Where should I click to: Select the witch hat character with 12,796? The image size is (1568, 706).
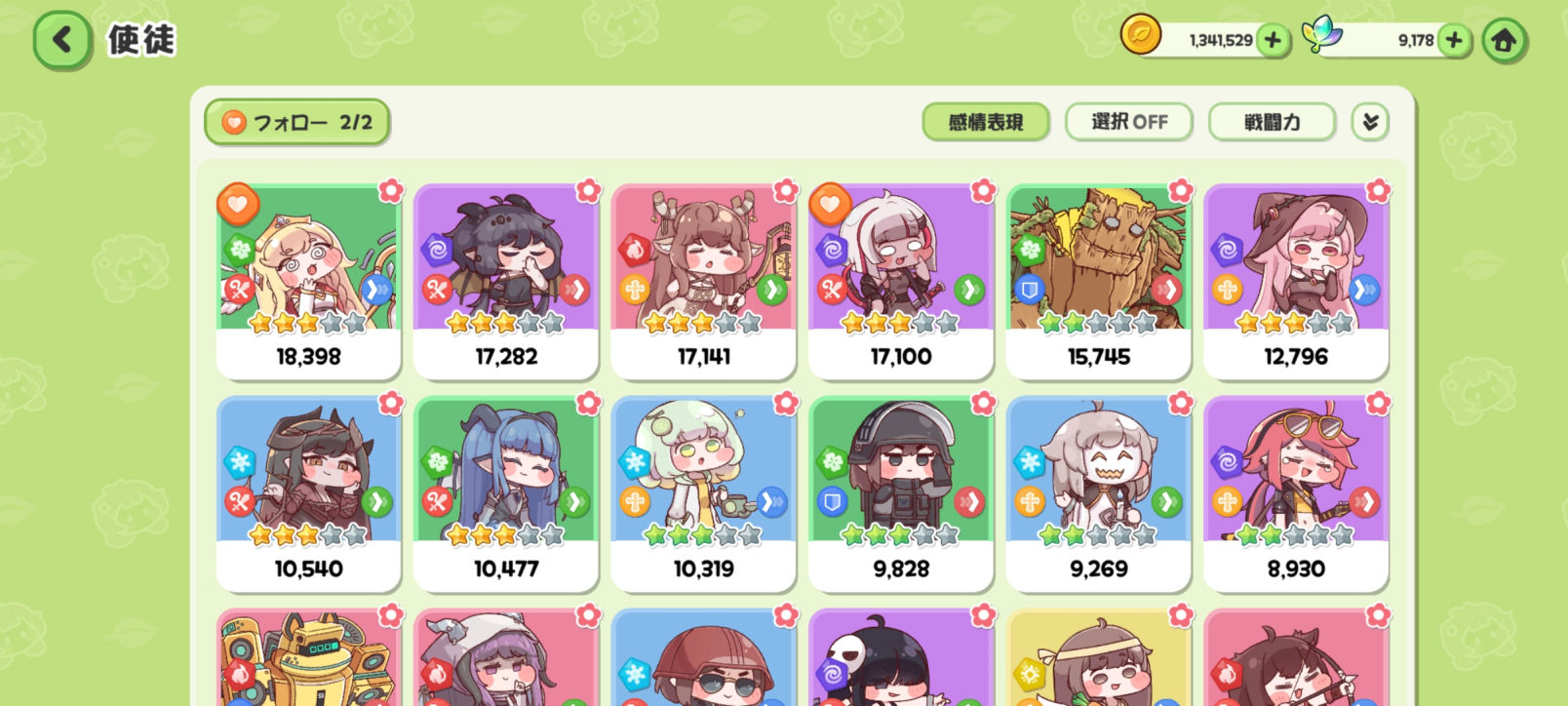coord(1296,281)
